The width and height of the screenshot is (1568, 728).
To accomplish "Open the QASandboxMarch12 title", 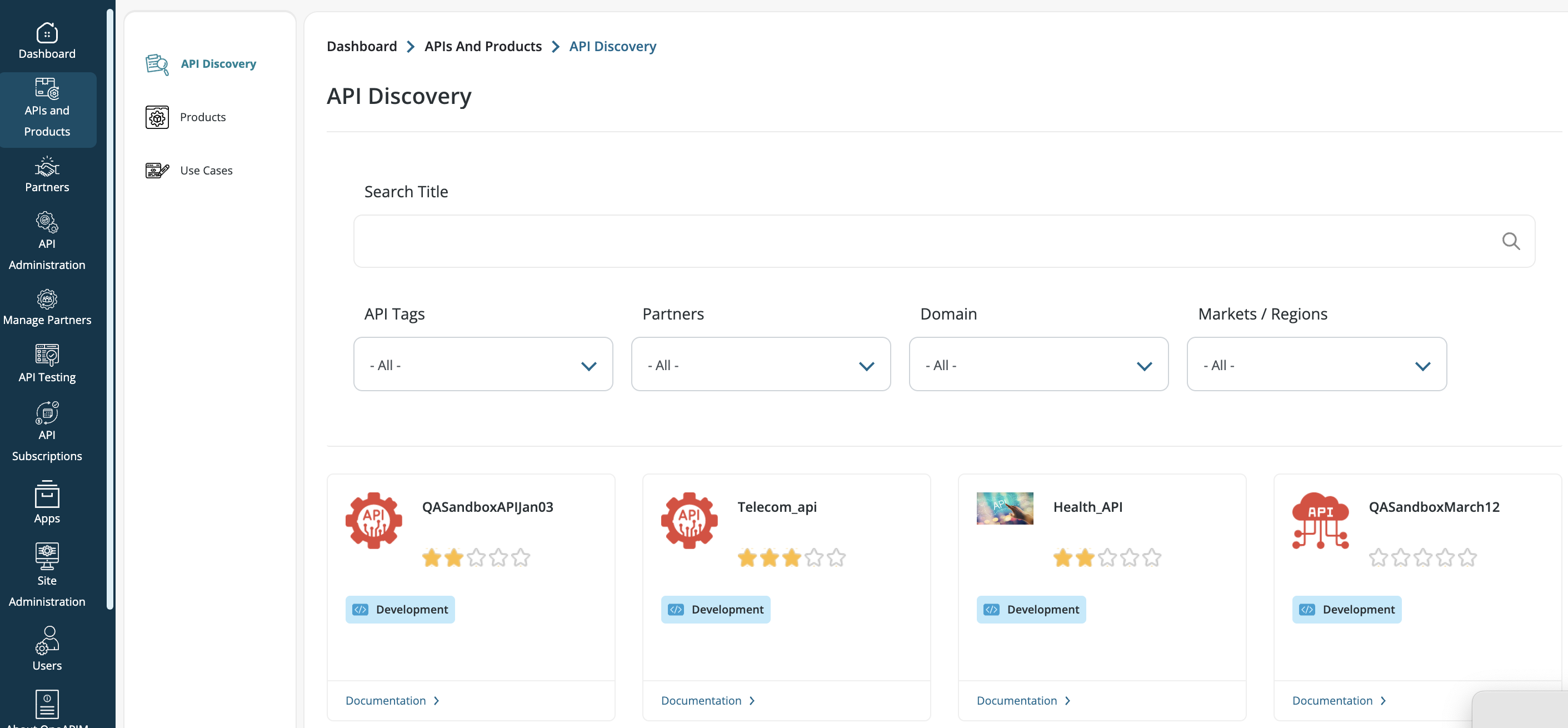I will 1434,506.
